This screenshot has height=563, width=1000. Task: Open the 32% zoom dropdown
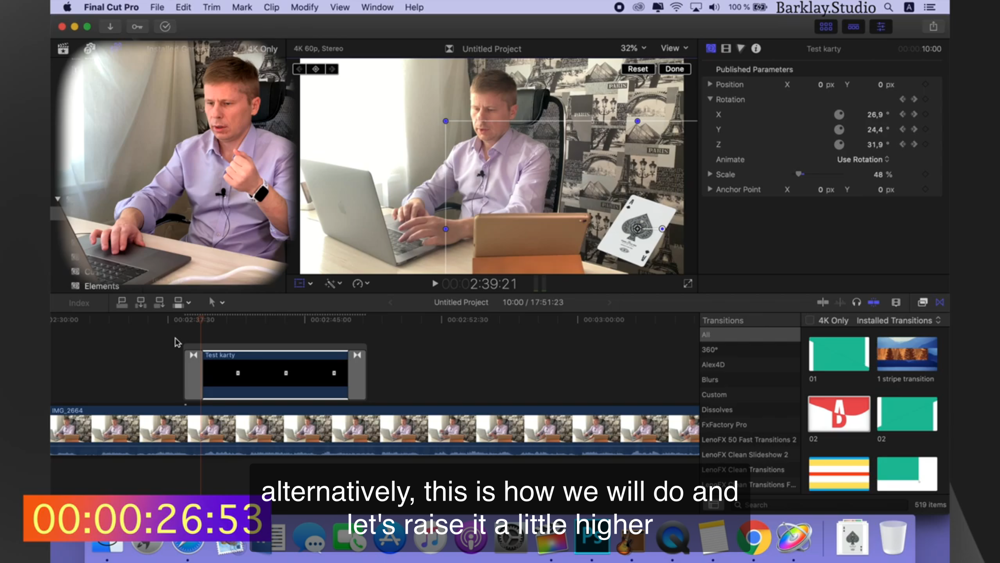pyautogui.click(x=633, y=48)
